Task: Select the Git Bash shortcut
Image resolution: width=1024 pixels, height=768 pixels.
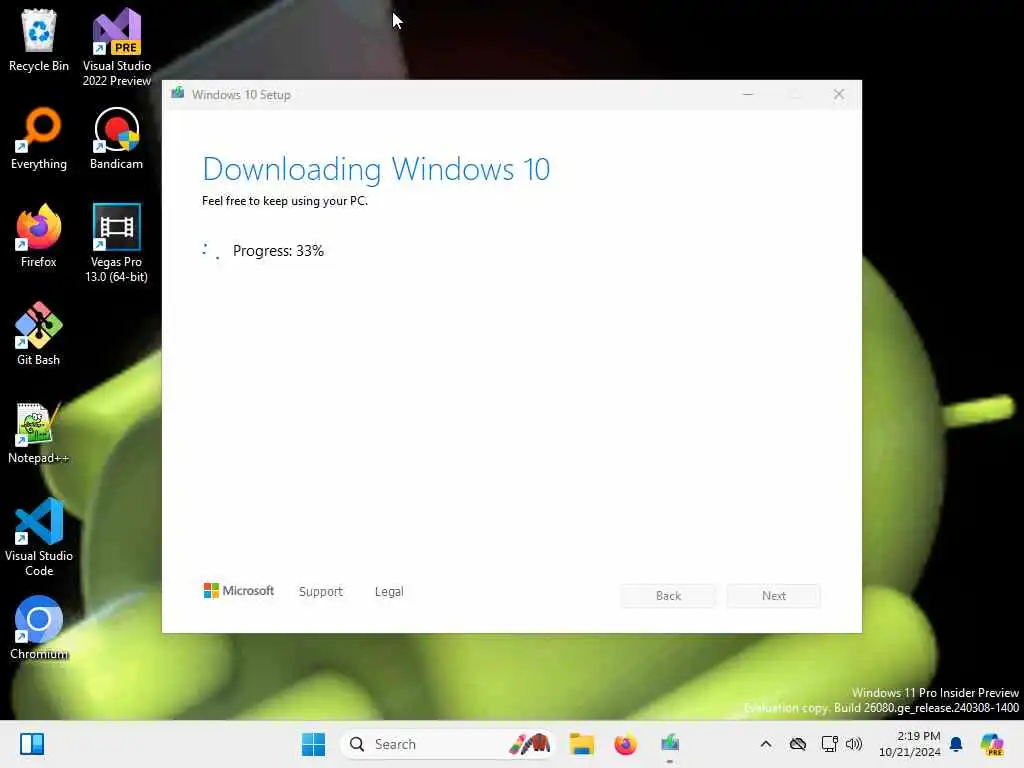Action: click(39, 334)
